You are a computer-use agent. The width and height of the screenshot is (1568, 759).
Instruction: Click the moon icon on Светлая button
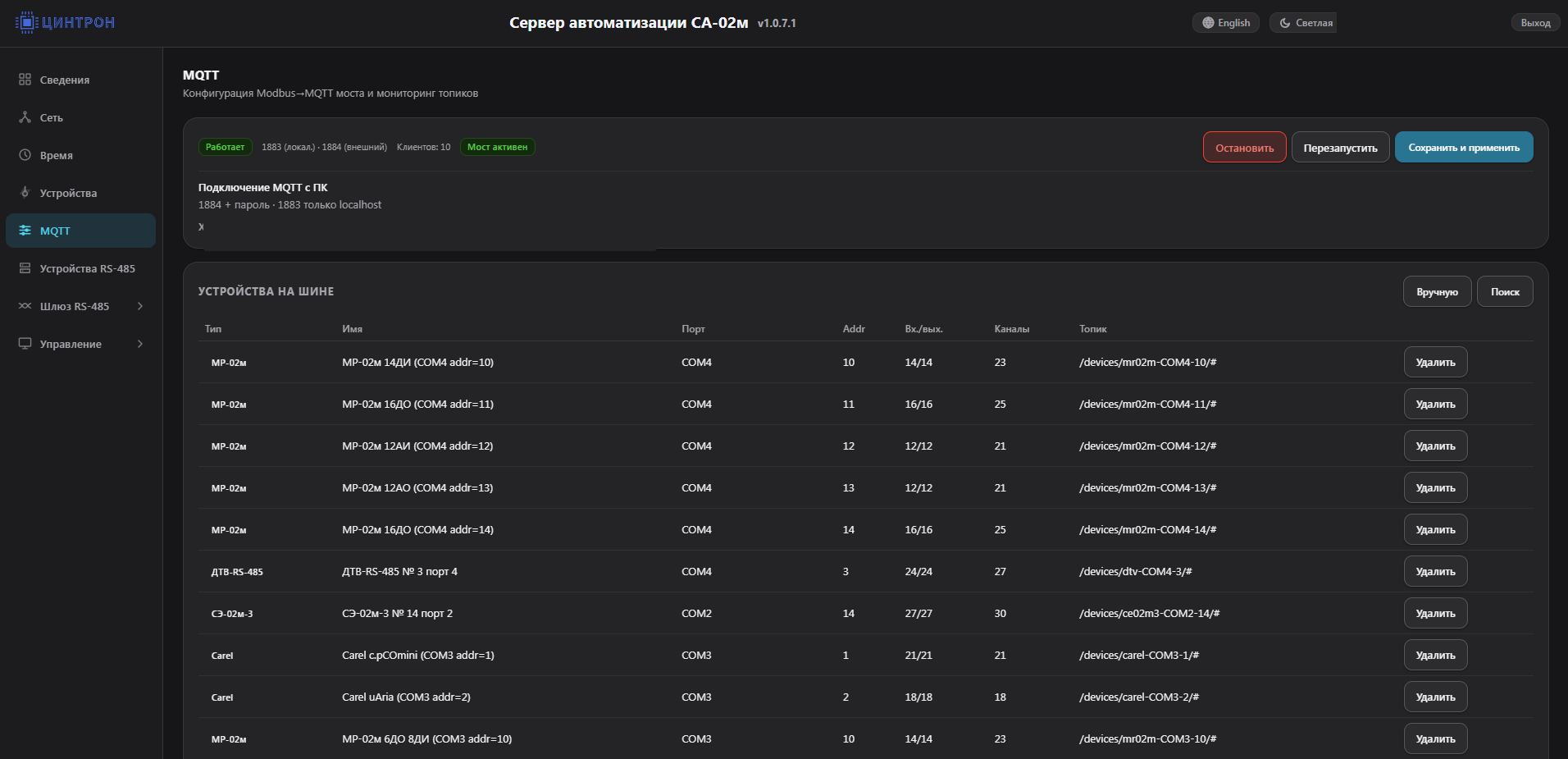[1285, 23]
